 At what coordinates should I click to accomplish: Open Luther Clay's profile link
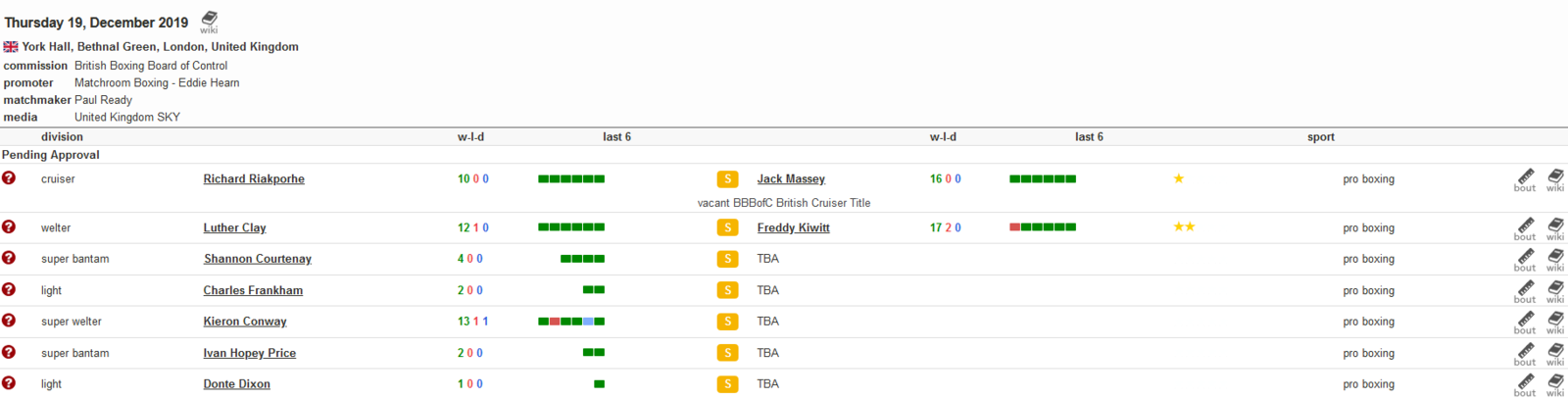point(234,228)
